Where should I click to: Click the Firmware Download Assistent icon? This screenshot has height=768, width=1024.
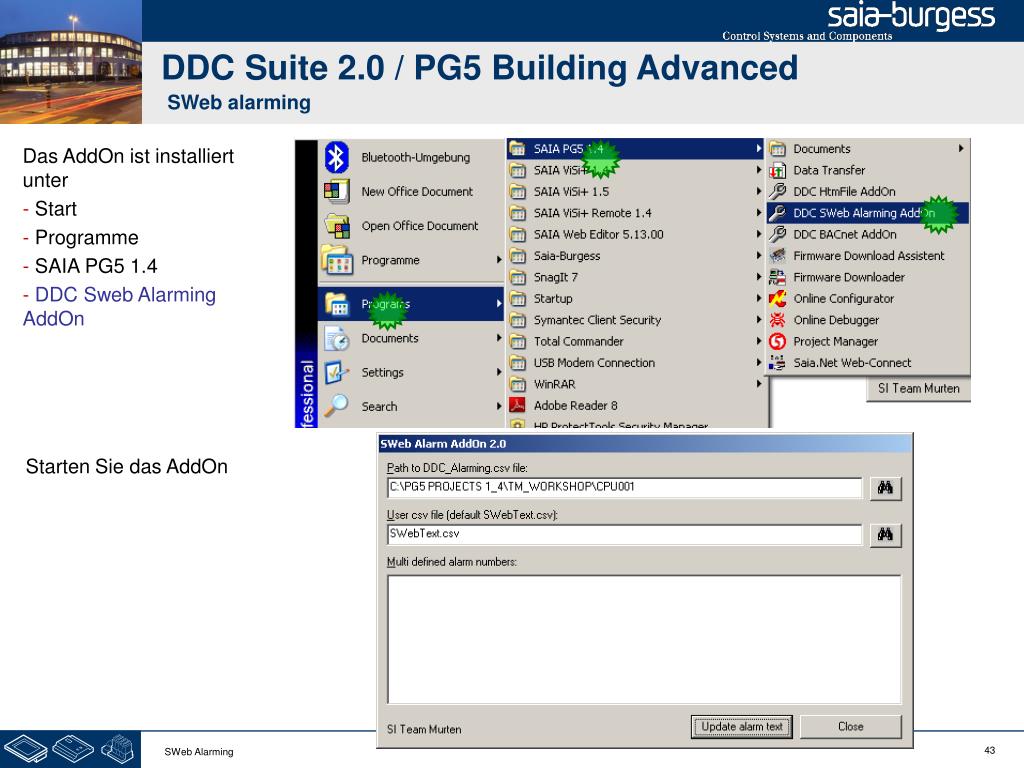pos(777,255)
